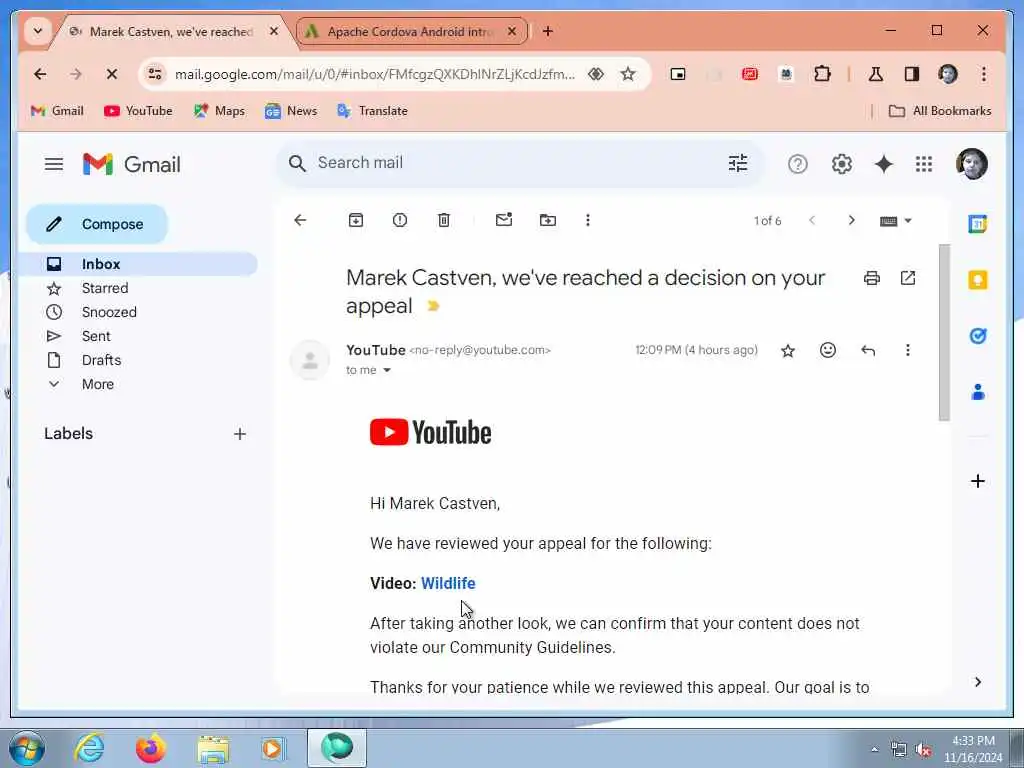Screen dimensions: 1024x768
Task: Go back in browser history
Action: 40,74
